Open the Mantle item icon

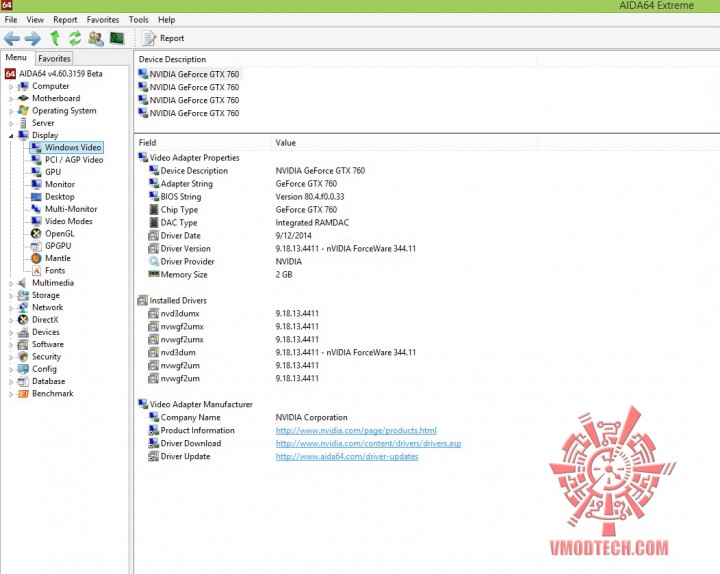[36, 258]
